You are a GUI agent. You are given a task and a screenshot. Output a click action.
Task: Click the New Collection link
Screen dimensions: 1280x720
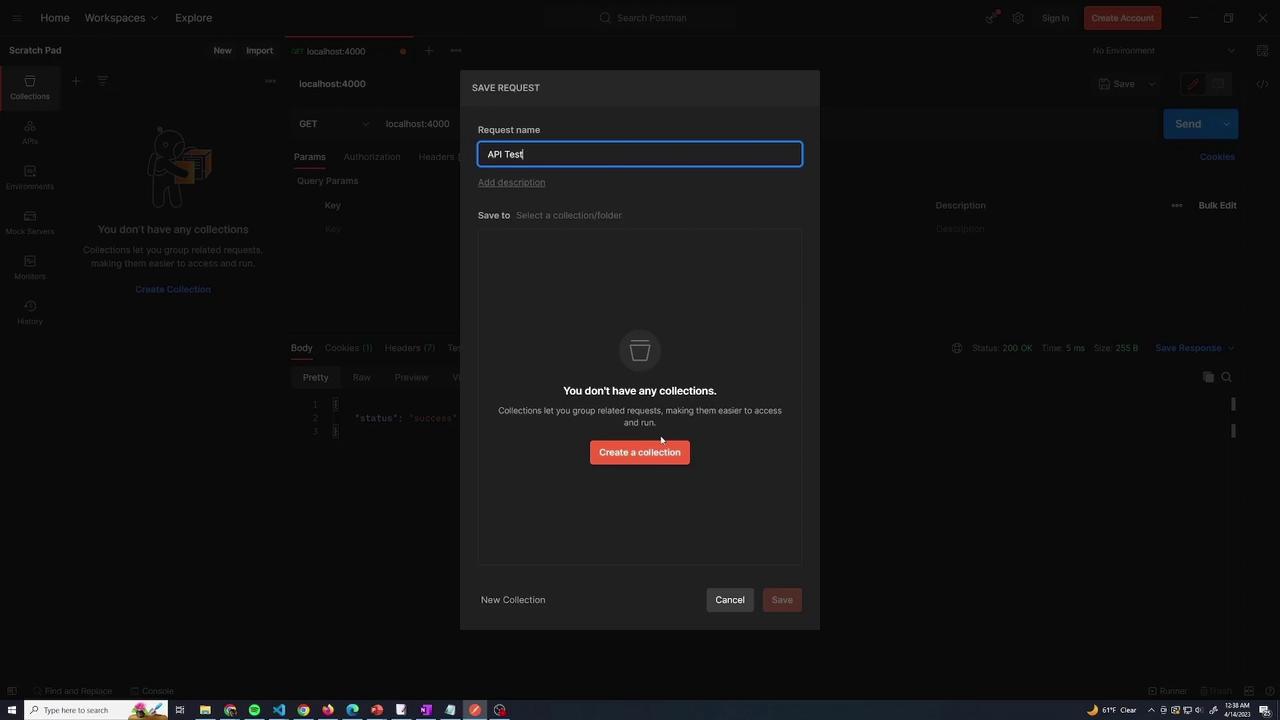pyautogui.click(x=513, y=600)
